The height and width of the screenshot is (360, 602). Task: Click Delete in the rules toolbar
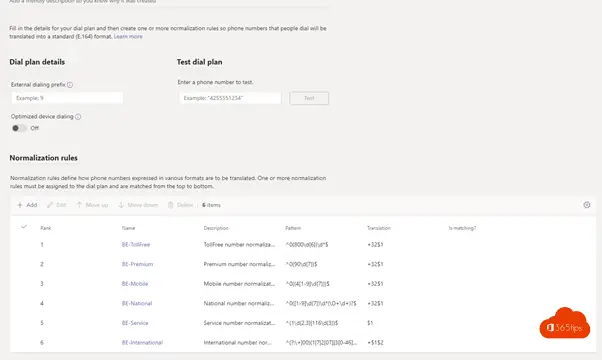(x=180, y=205)
